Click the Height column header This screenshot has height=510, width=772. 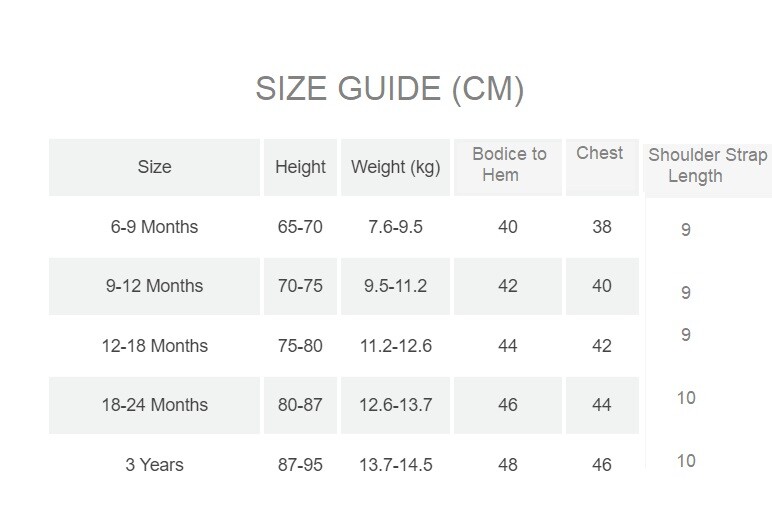[x=300, y=167]
